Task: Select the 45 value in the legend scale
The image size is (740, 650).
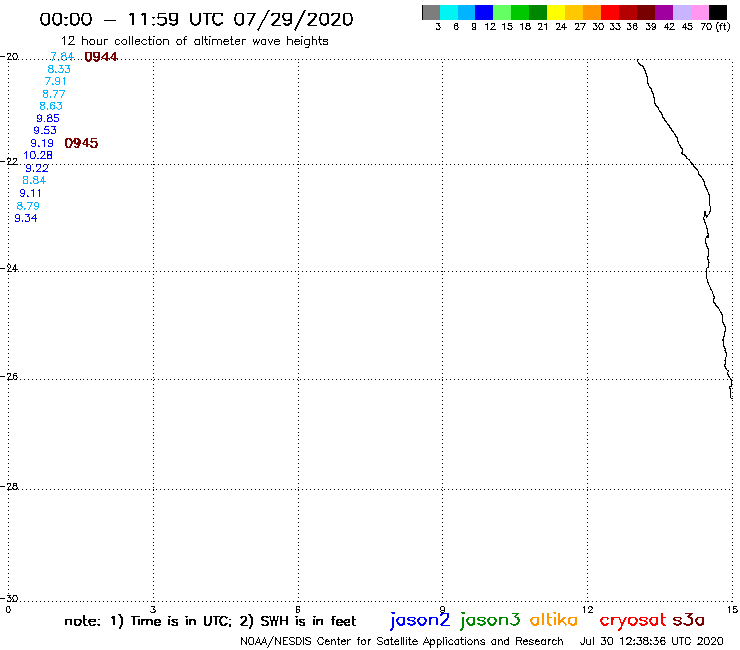Action: [x=687, y=26]
